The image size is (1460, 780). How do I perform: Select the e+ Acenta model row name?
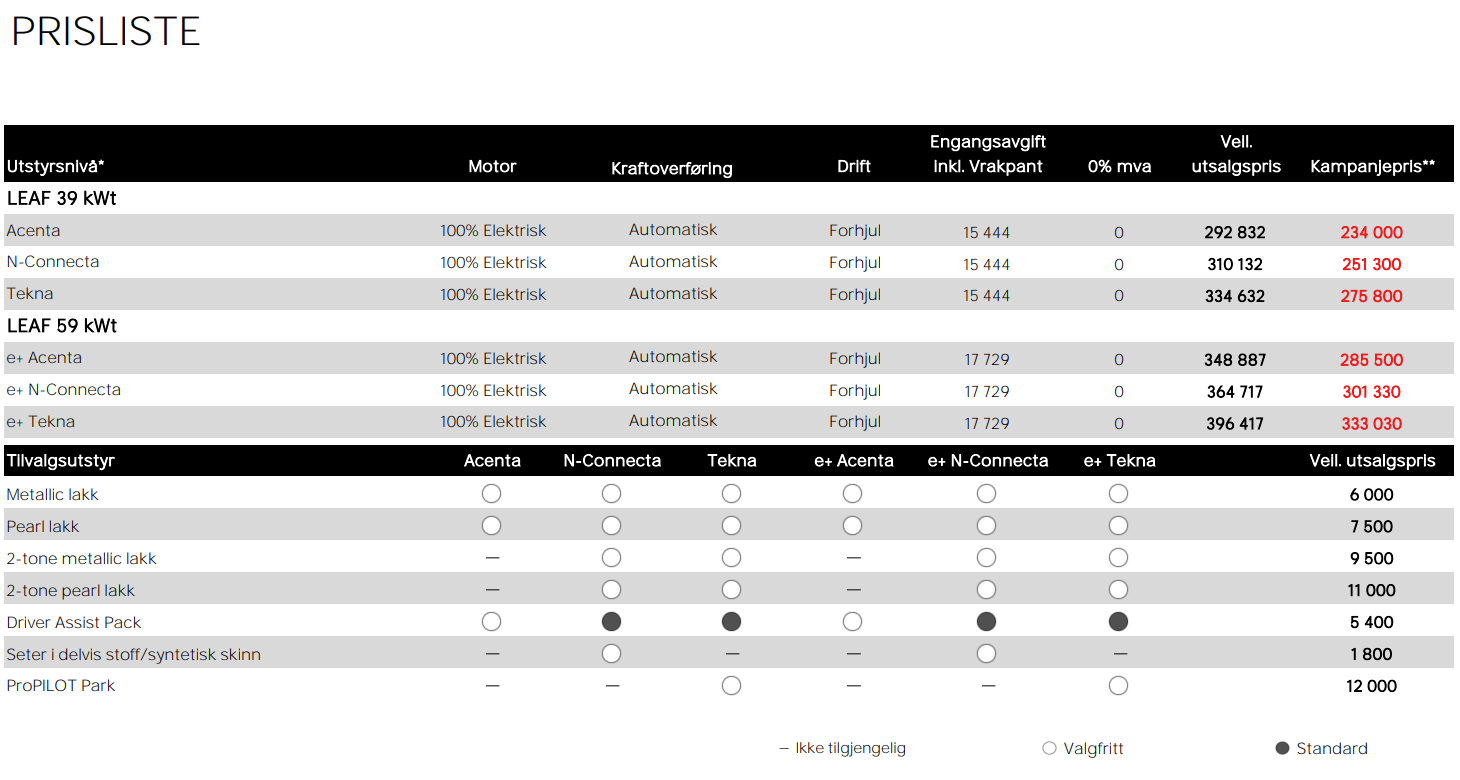[44, 358]
